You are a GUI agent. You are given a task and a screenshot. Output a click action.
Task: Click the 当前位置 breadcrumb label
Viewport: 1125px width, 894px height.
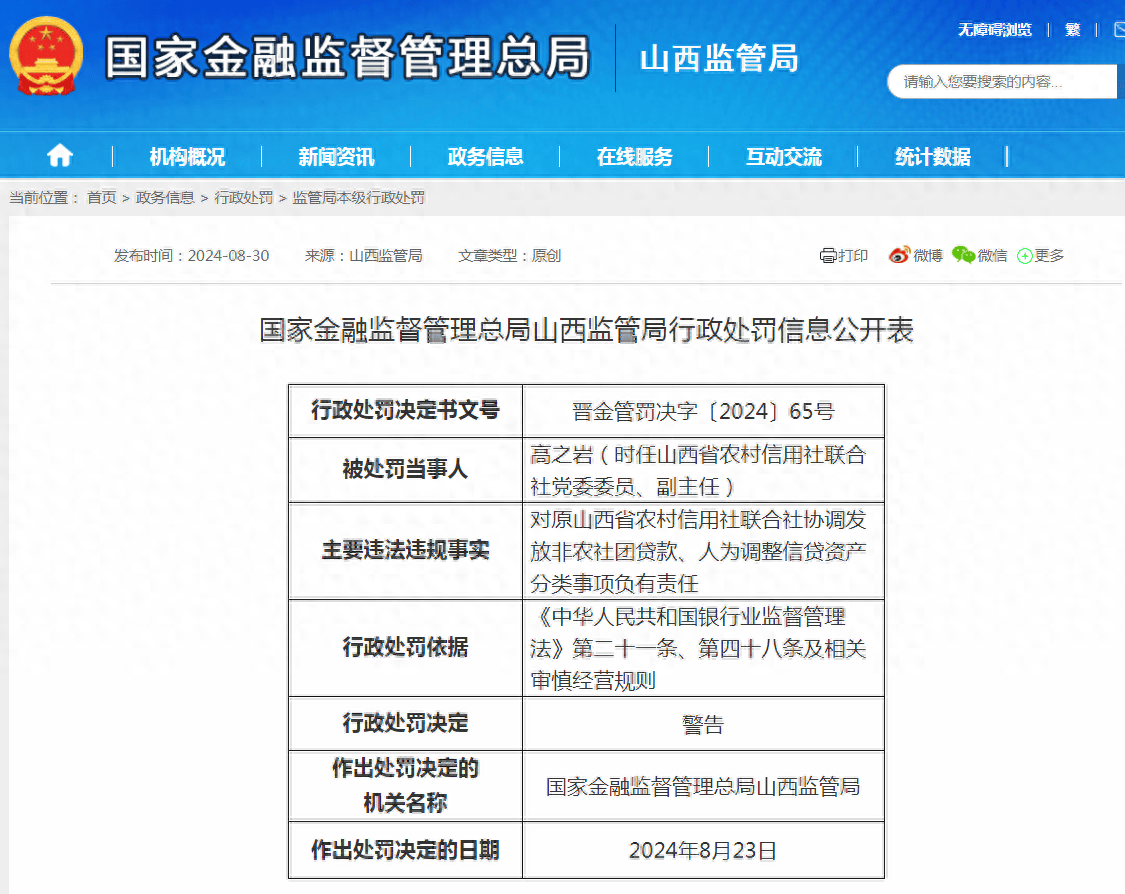pyautogui.click(x=43, y=197)
